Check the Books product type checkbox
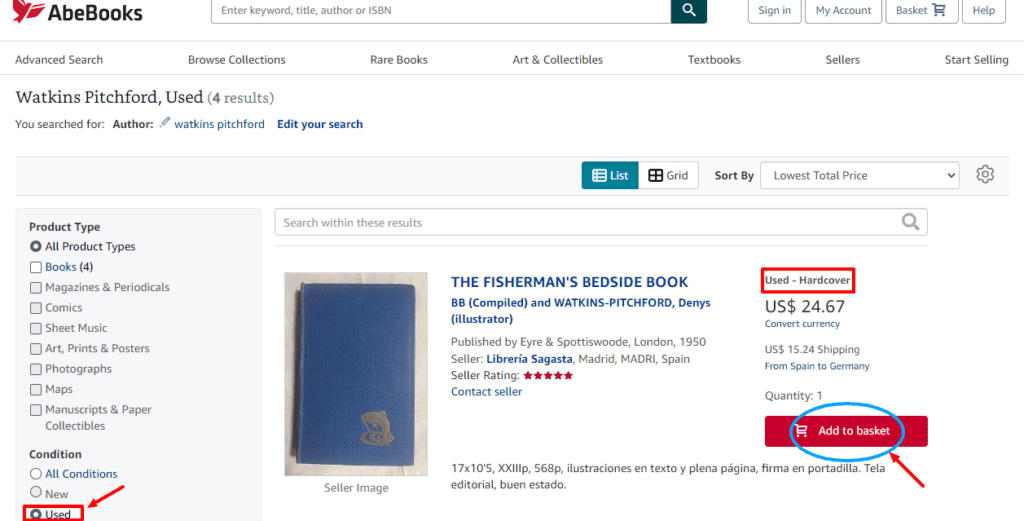 click(35, 267)
